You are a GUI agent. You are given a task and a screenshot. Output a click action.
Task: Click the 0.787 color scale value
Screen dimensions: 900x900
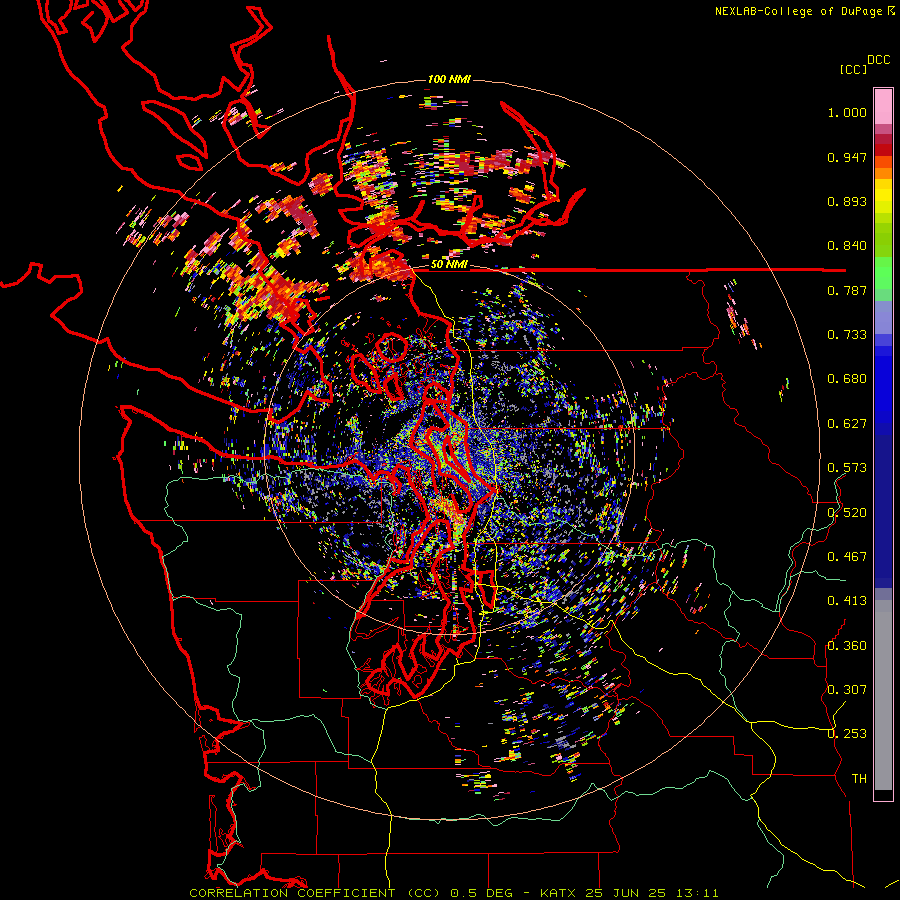847,290
